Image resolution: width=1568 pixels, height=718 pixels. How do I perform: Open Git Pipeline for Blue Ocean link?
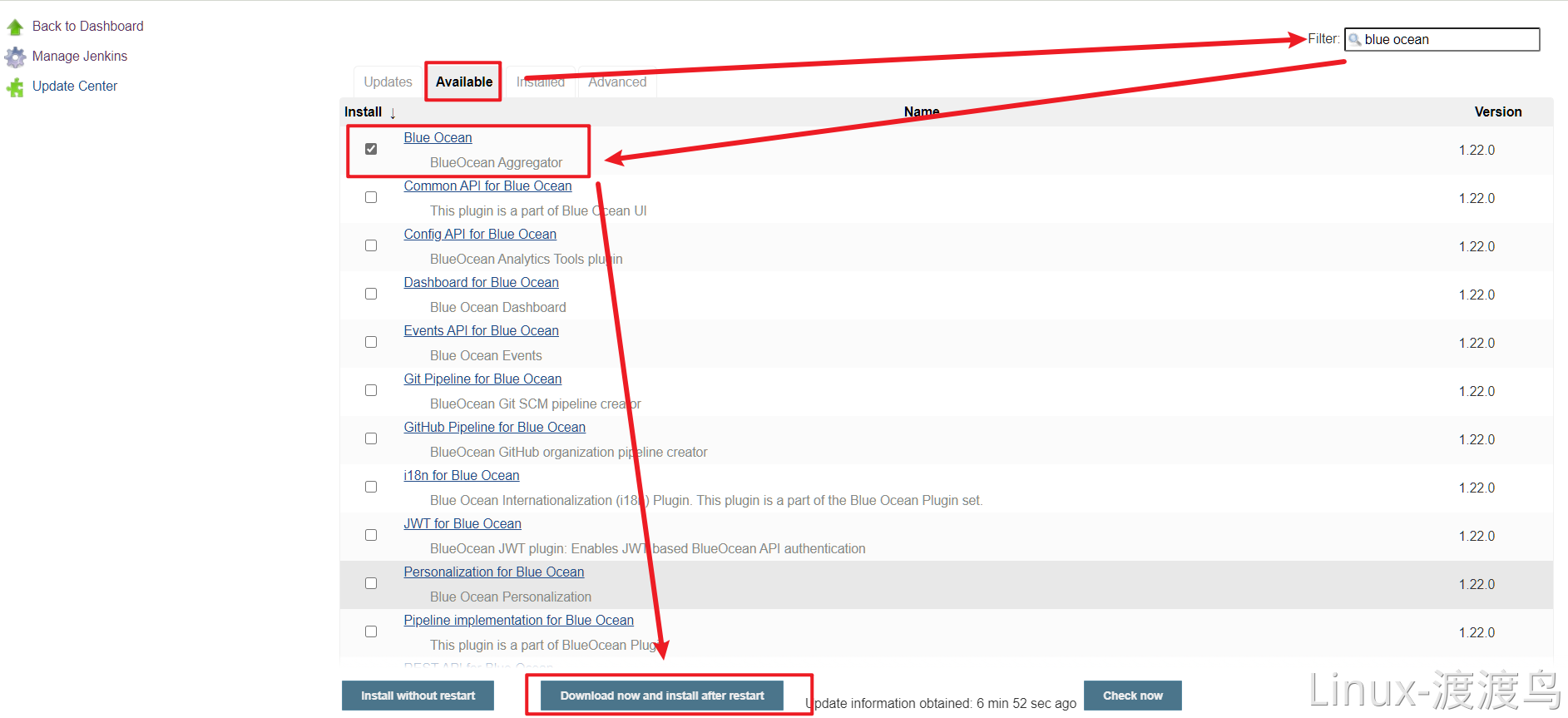(x=482, y=379)
